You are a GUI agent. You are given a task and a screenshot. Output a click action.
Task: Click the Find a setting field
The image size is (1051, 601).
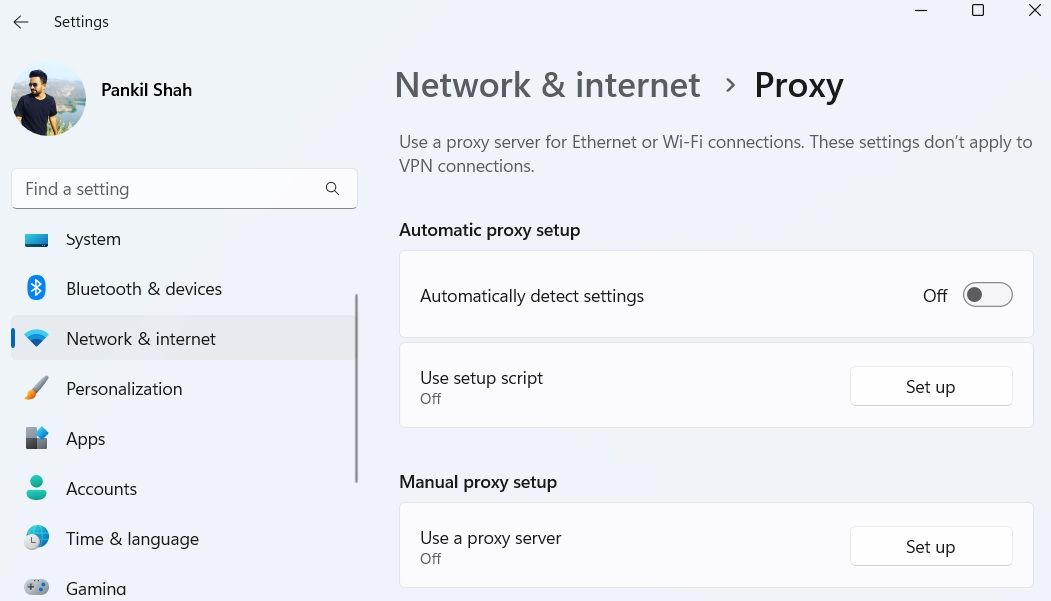click(170, 189)
